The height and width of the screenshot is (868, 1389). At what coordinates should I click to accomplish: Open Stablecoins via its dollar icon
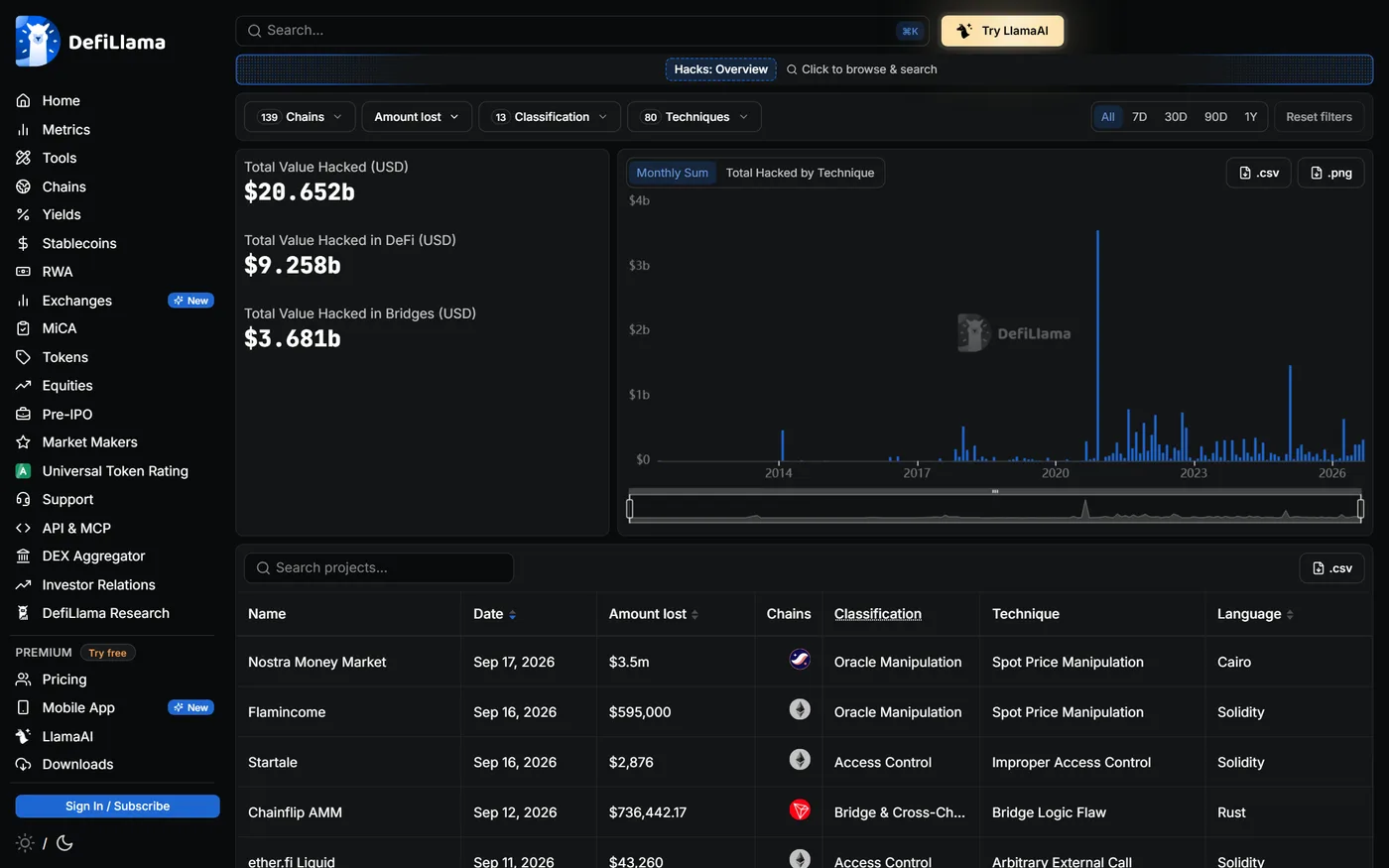23,243
